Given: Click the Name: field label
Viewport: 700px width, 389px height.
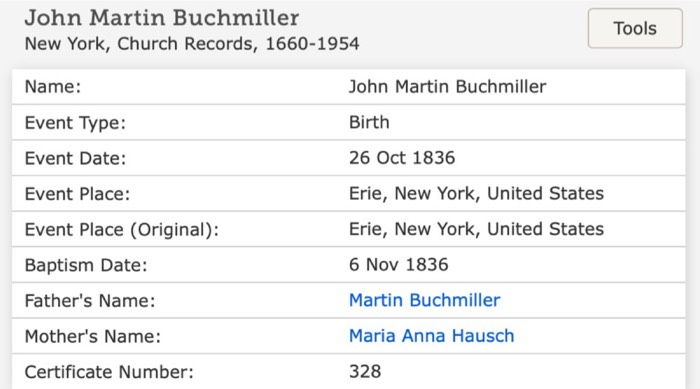Looking at the screenshot, I should pos(53,87).
